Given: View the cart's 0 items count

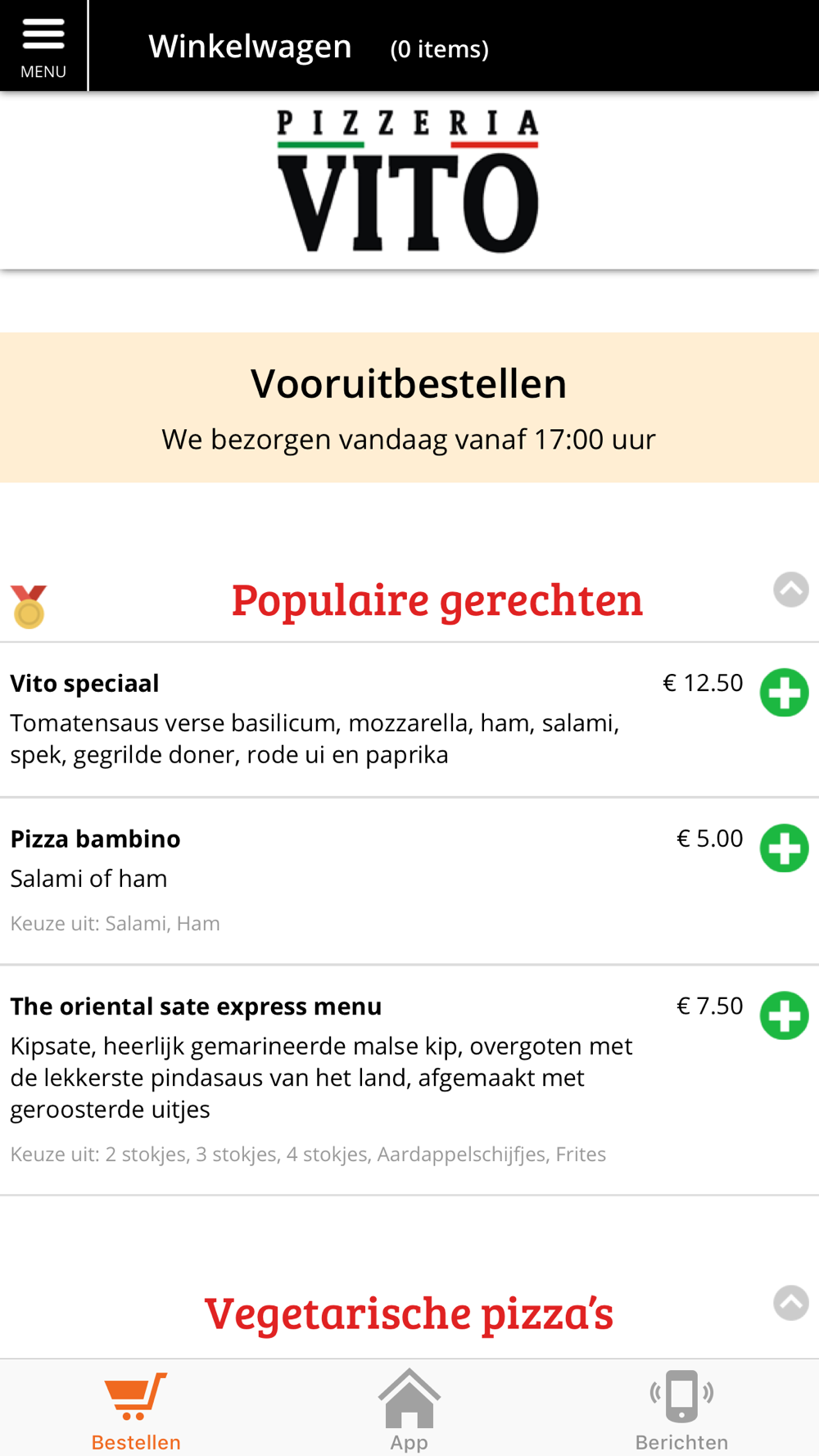Looking at the screenshot, I should click(x=440, y=49).
